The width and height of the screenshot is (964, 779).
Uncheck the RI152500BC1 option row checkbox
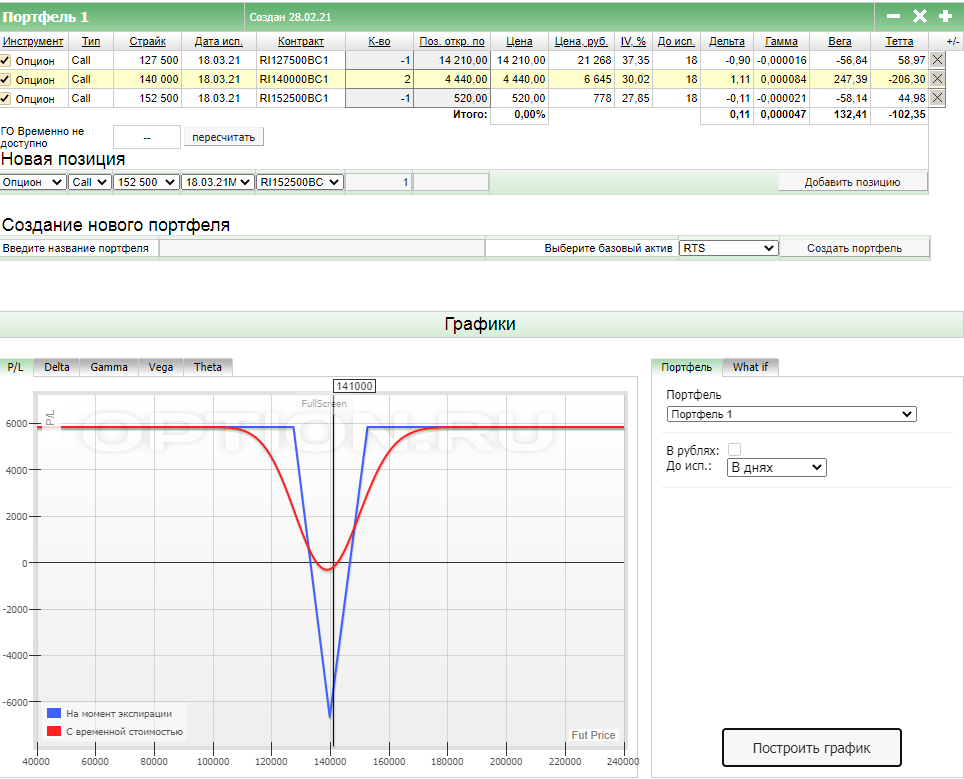point(6,98)
